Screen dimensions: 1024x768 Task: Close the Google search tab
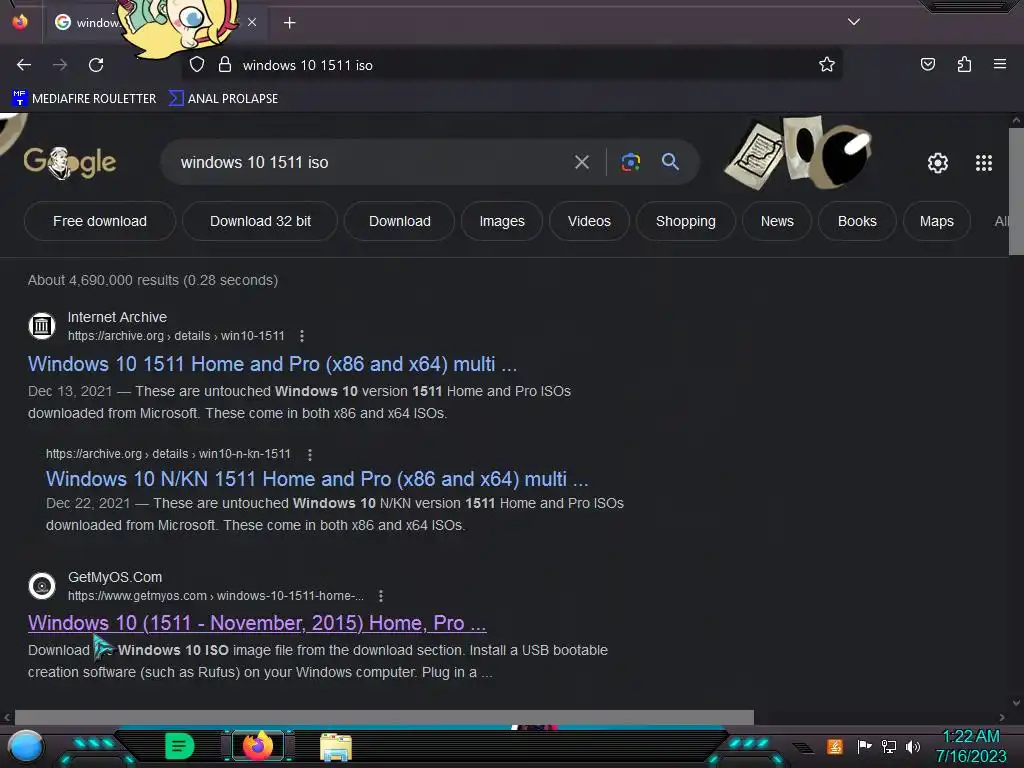pos(252,22)
